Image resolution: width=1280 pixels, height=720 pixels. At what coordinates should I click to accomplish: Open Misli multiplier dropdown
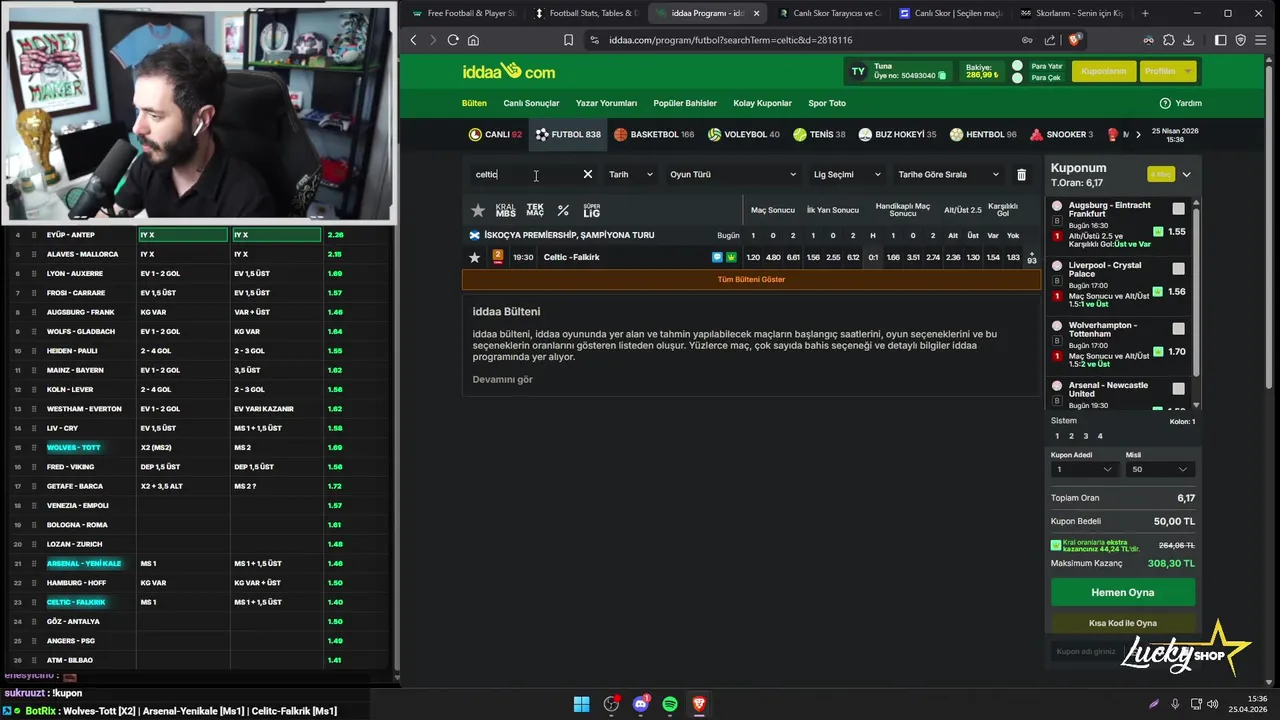pos(1160,469)
